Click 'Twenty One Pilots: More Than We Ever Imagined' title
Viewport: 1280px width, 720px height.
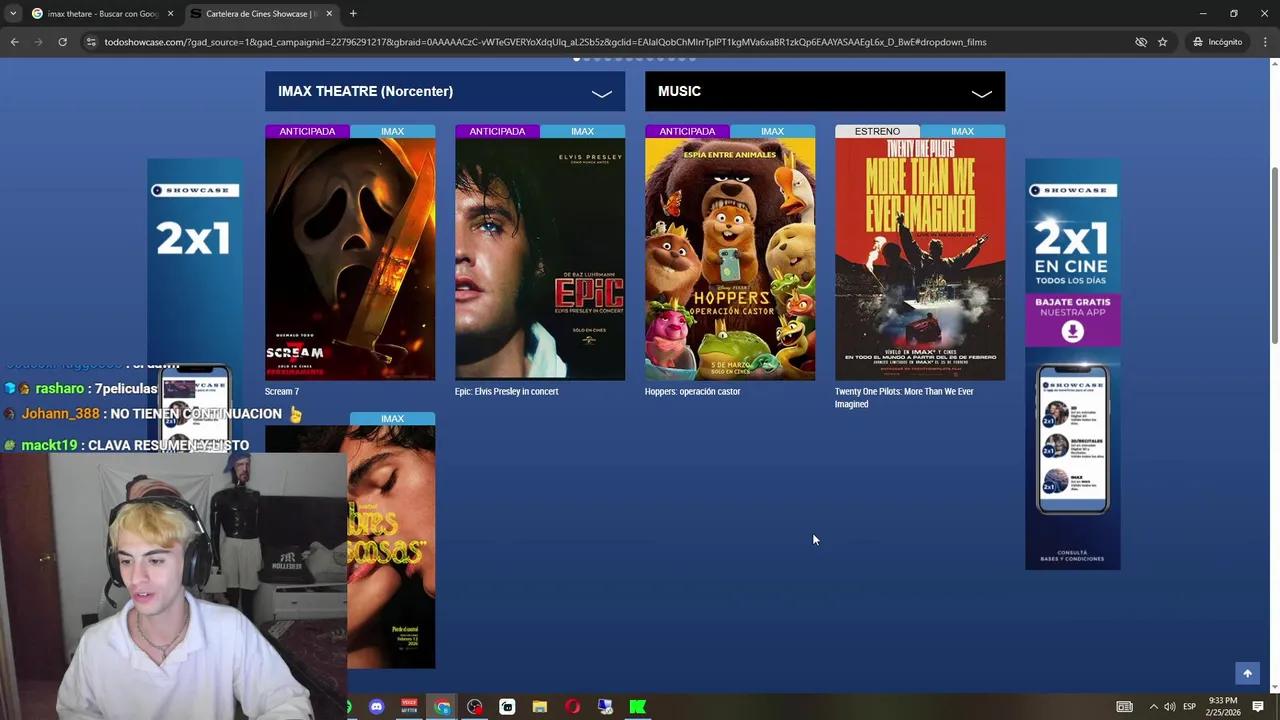[x=904, y=397]
